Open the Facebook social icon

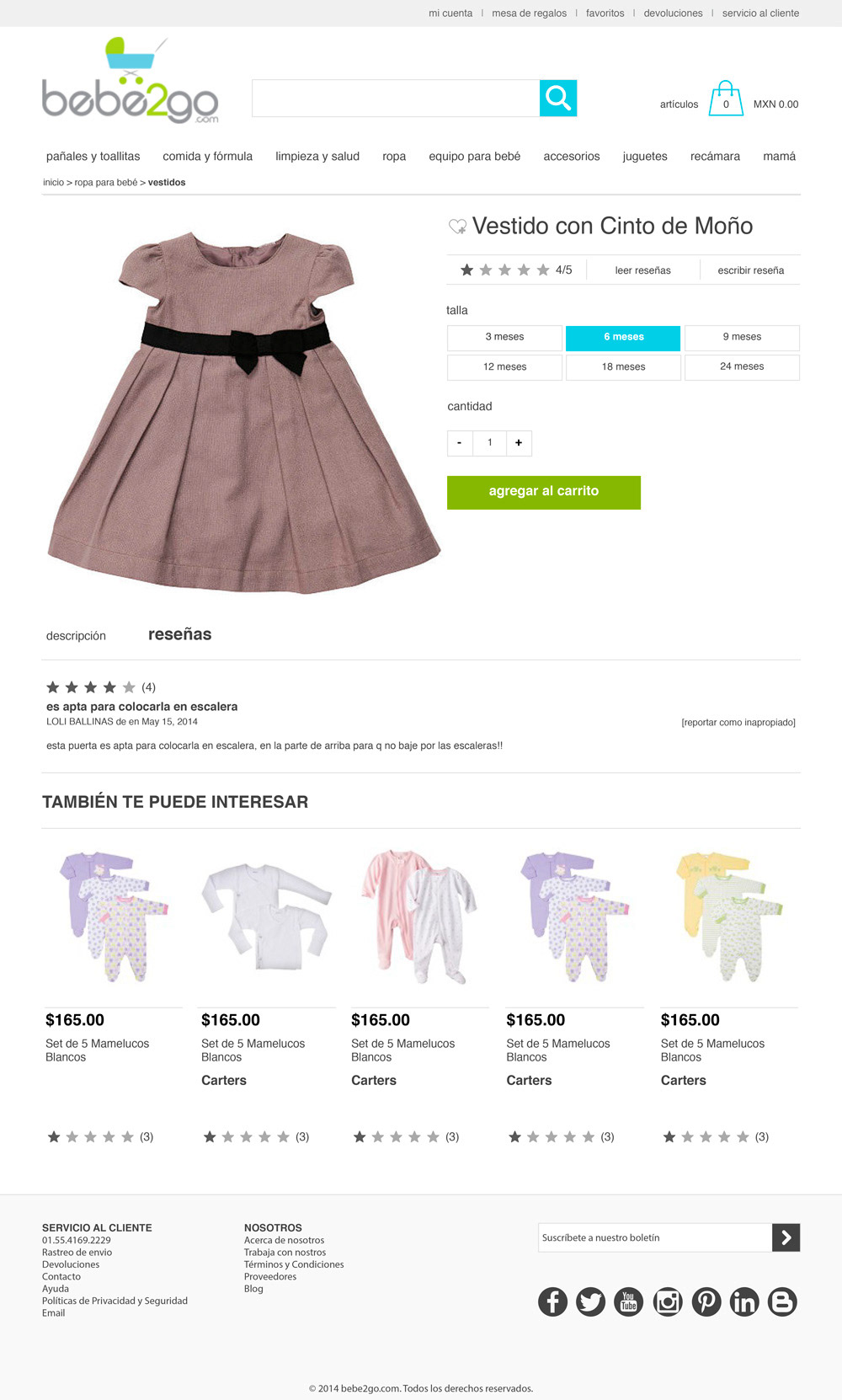[552, 1301]
